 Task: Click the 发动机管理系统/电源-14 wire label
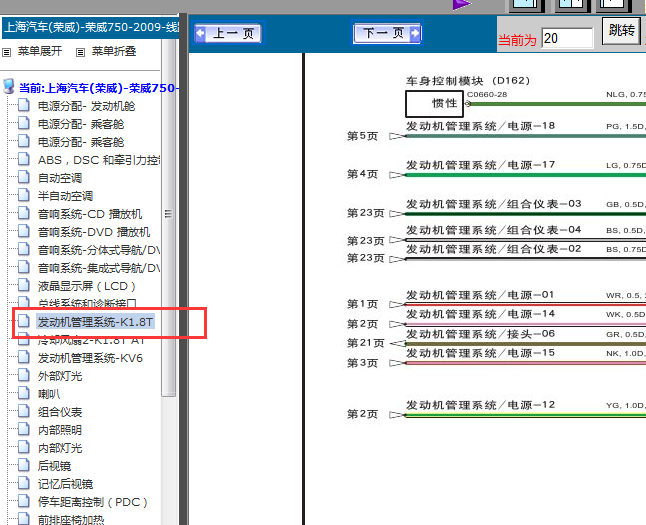[480, 314]
